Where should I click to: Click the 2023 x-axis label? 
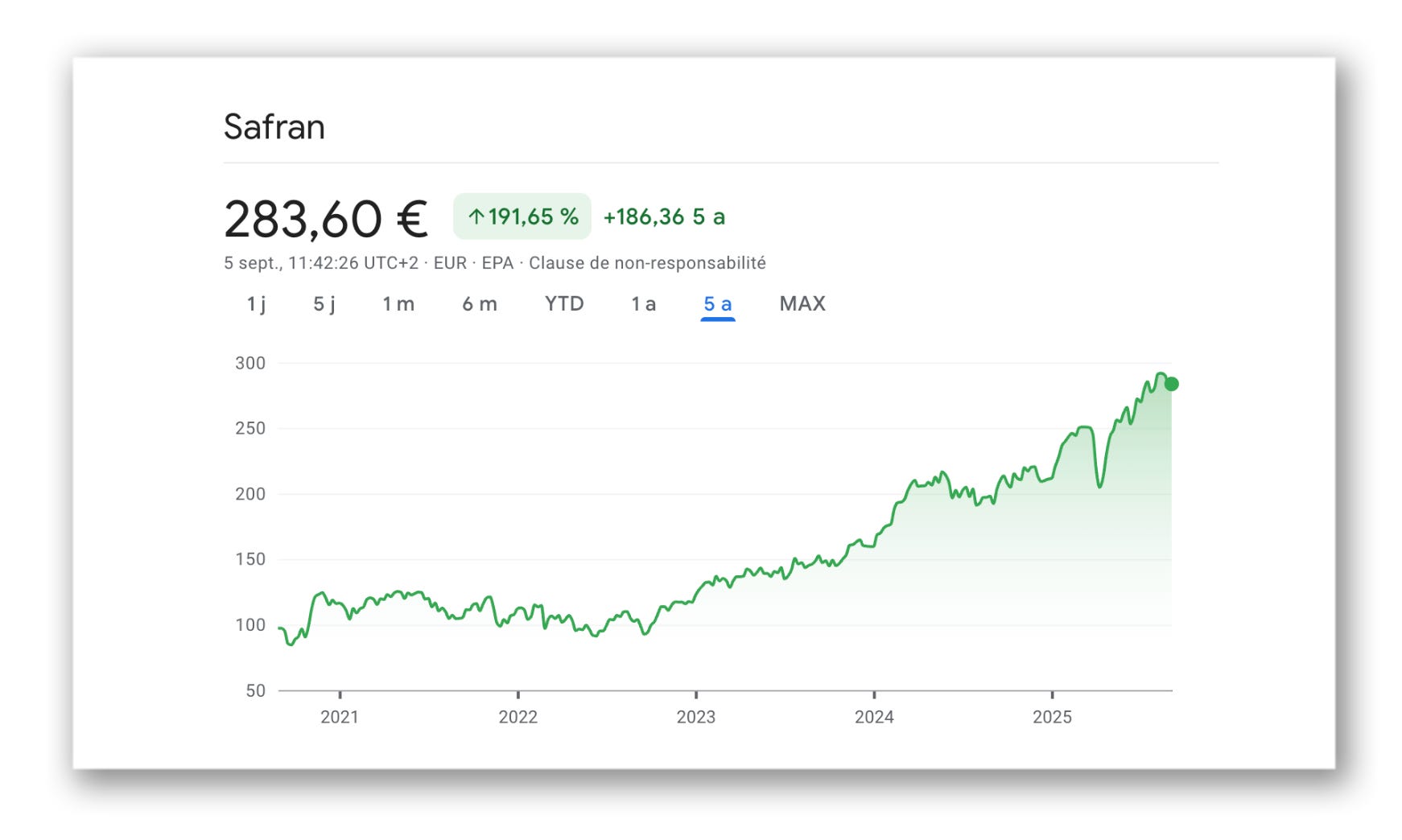696,717
